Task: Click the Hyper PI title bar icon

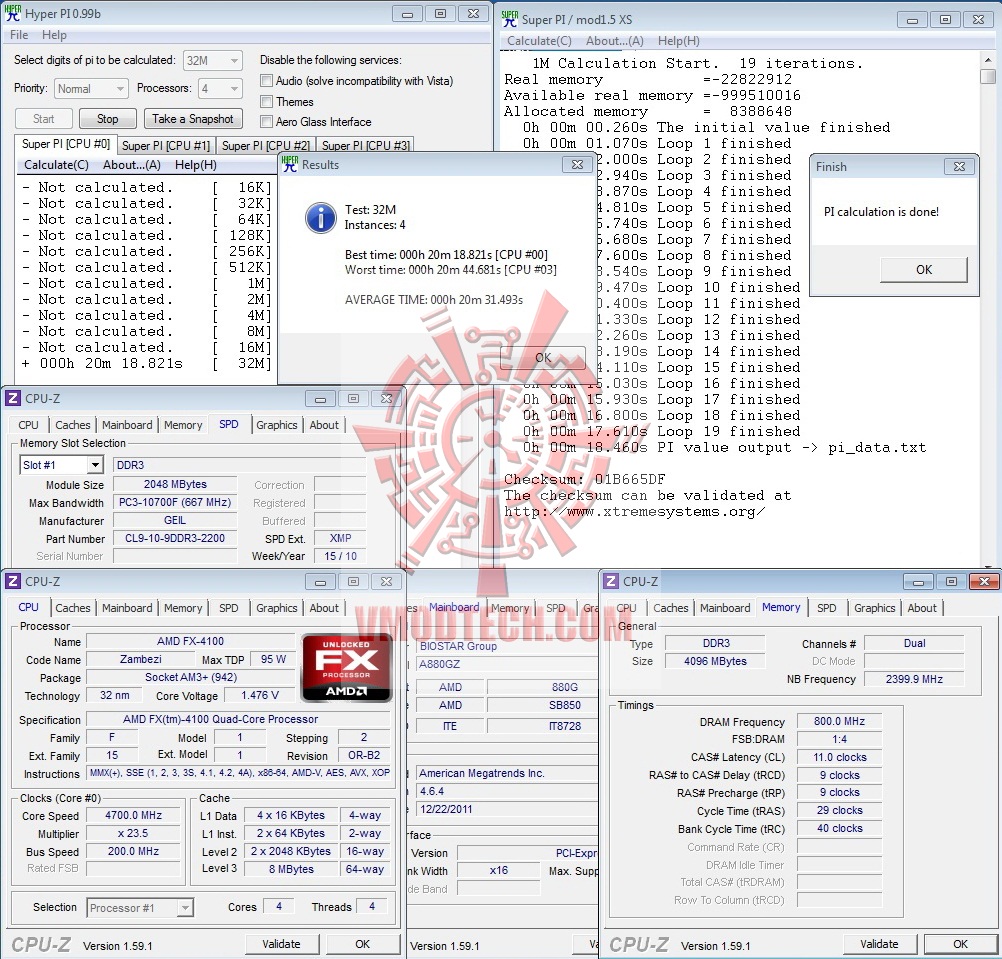Action: 13,13
